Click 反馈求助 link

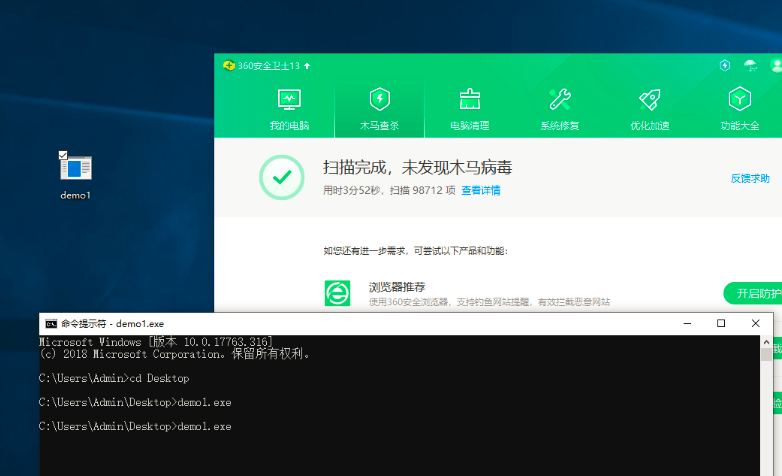[x=750, y=178]
